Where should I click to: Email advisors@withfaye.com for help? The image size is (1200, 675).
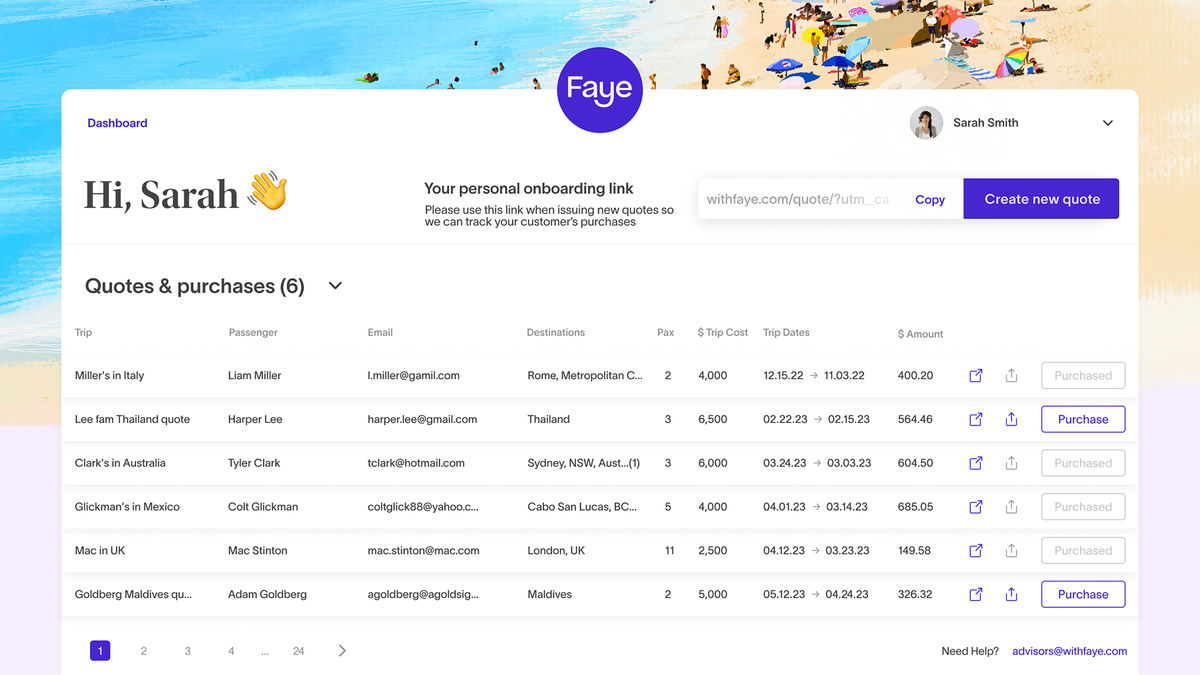pyautogui.click(x=1069, y=651)
